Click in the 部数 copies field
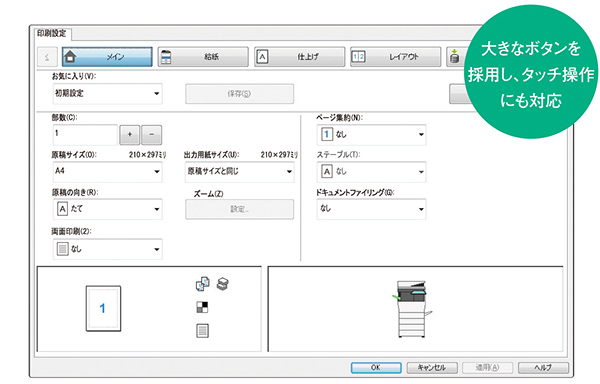Viewport: 600px width, 384px height. pos(85,134)
